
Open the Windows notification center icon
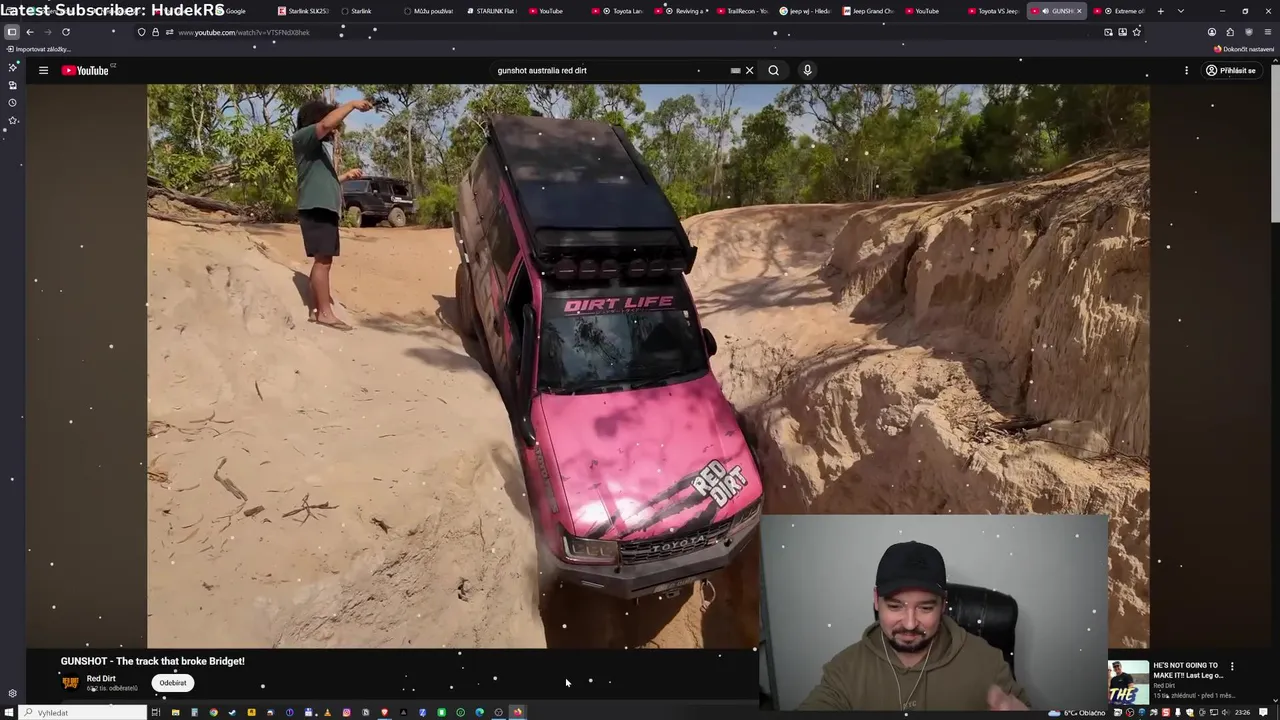pyautogui.click(x=1263, y=713)
